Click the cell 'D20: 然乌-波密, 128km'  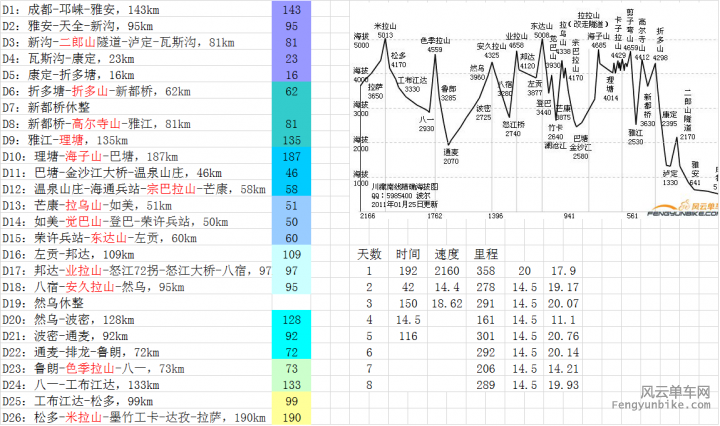click(136, 319)
